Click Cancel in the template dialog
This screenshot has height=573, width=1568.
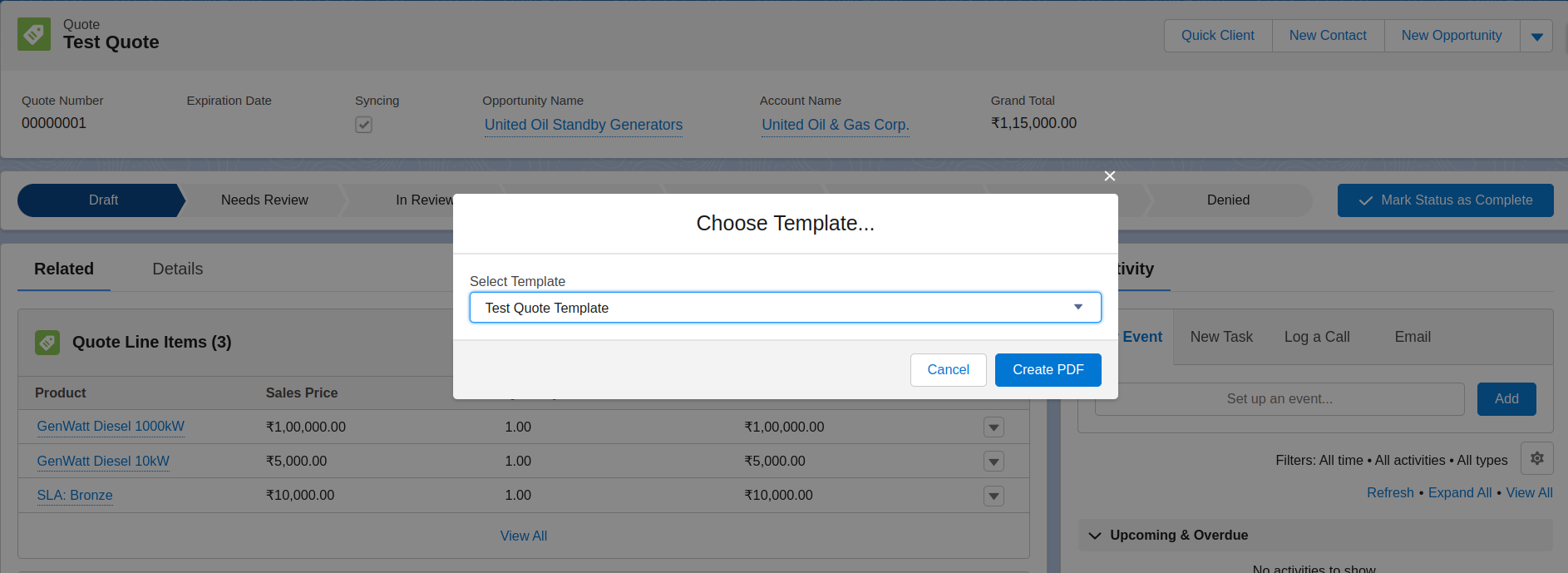(x=948, y=370)
